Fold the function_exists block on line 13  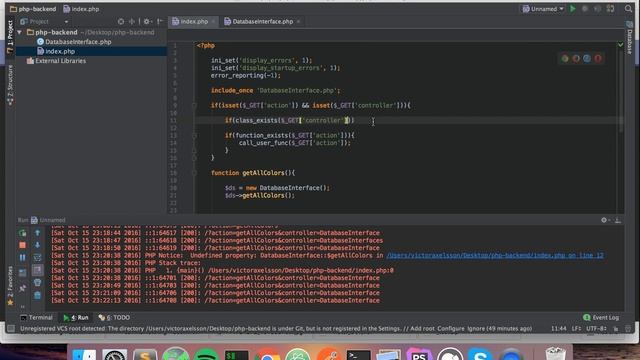[194, 135]
